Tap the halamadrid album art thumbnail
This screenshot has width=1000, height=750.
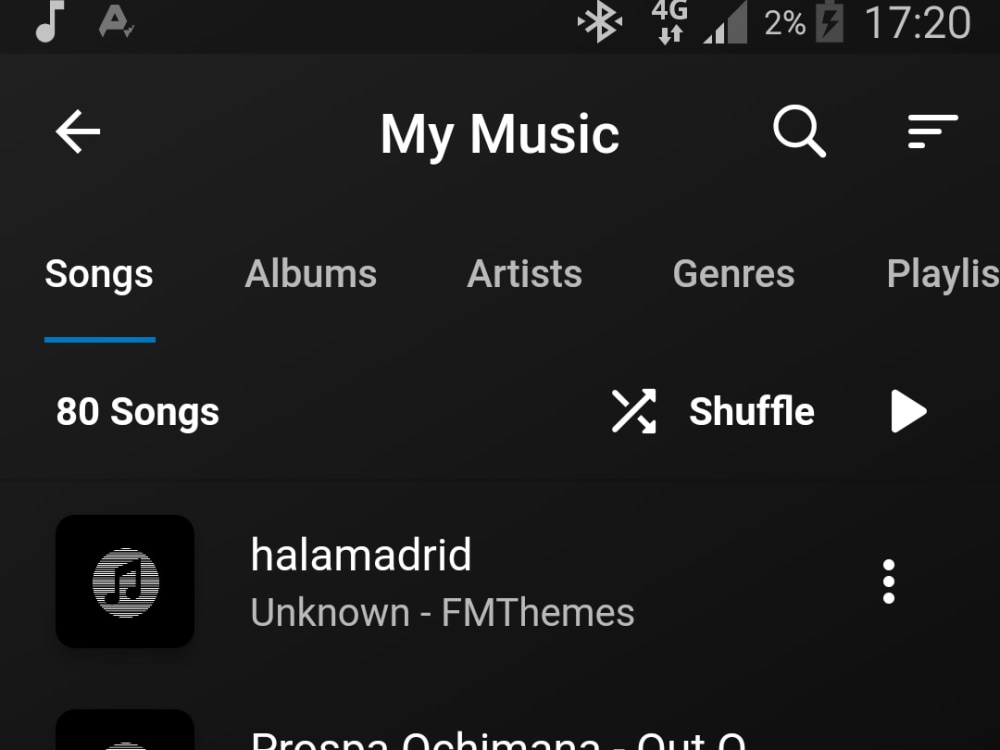[x=125, y=580]
